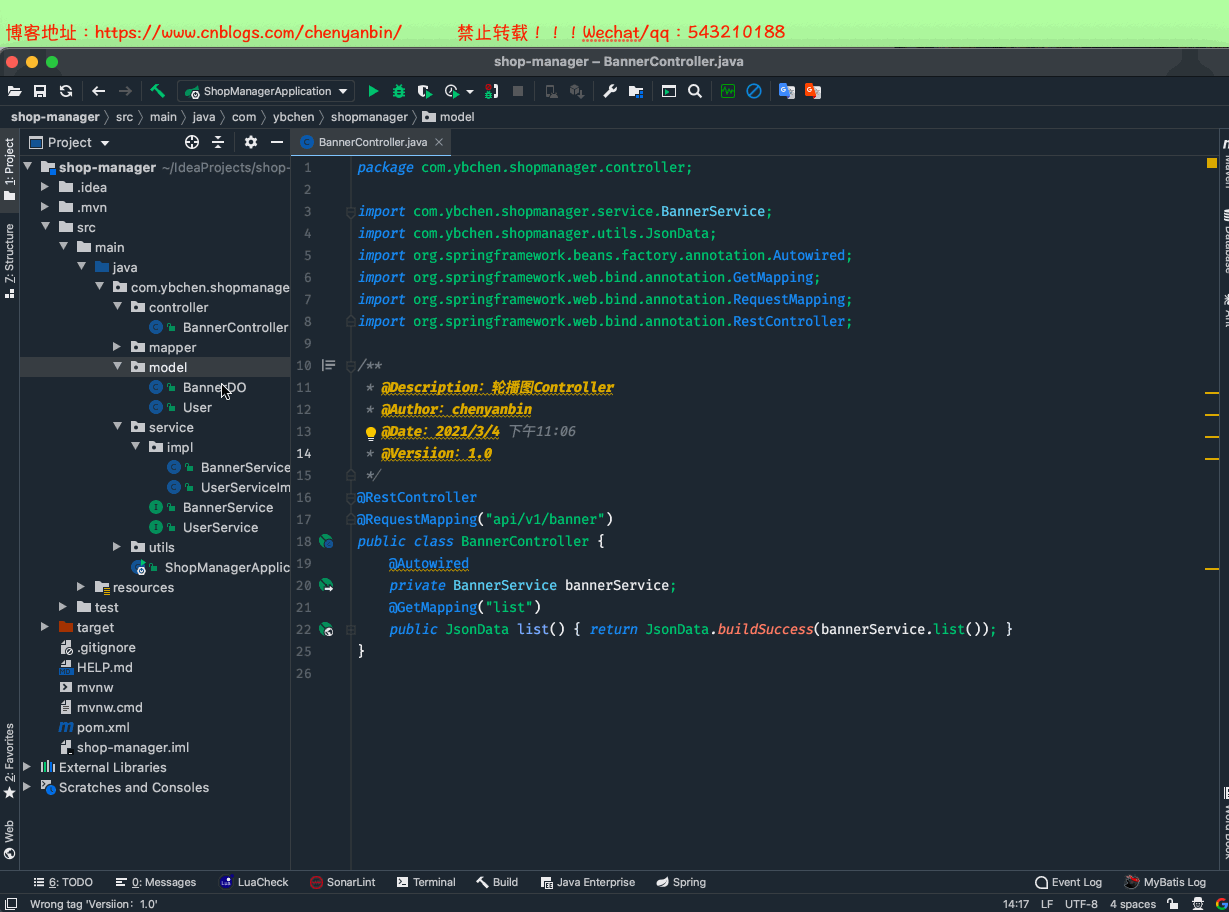Open the profiler run options dropdown arrow
Viewport: 1229px width, 912px height.
470,91
